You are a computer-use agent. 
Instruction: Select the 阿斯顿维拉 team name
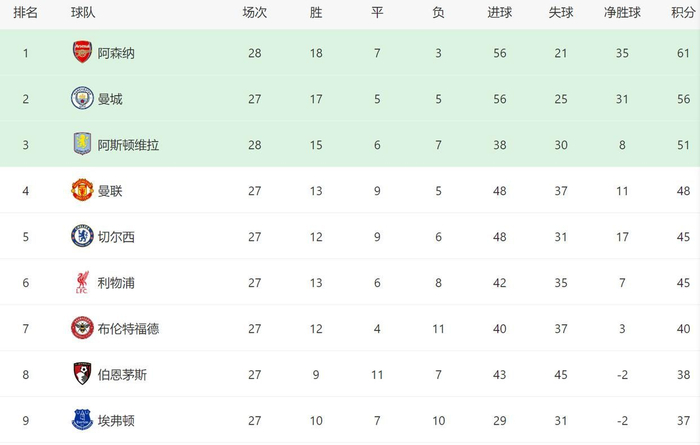[x=128, y=144]
